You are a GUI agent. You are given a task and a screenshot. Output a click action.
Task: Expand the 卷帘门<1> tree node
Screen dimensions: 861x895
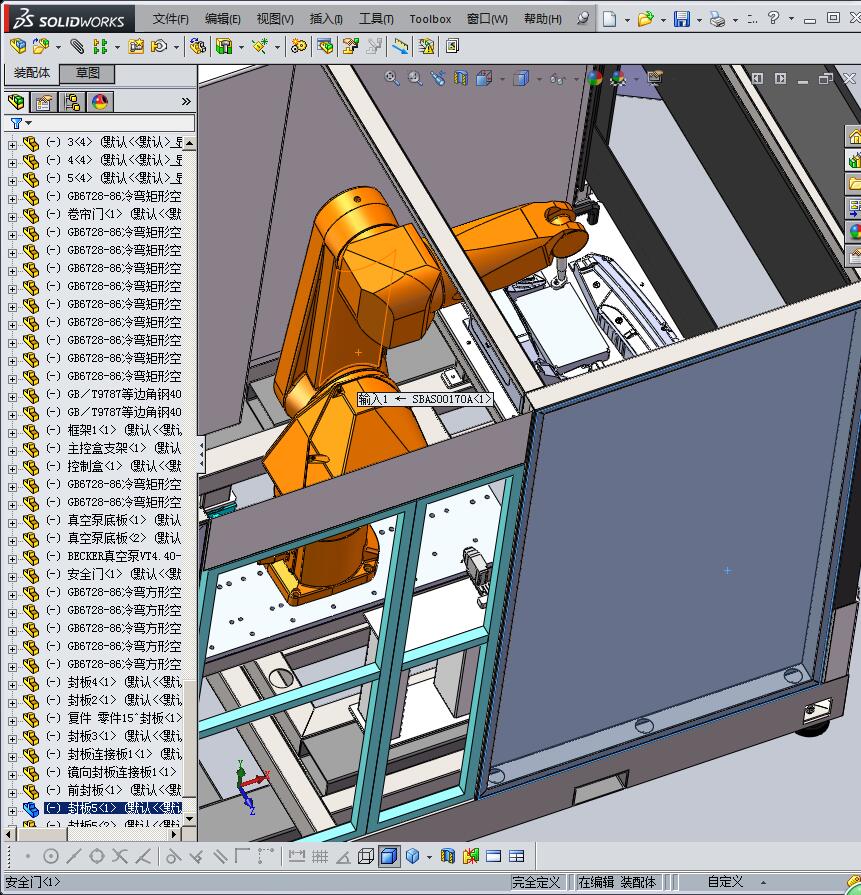coord(12,217)
